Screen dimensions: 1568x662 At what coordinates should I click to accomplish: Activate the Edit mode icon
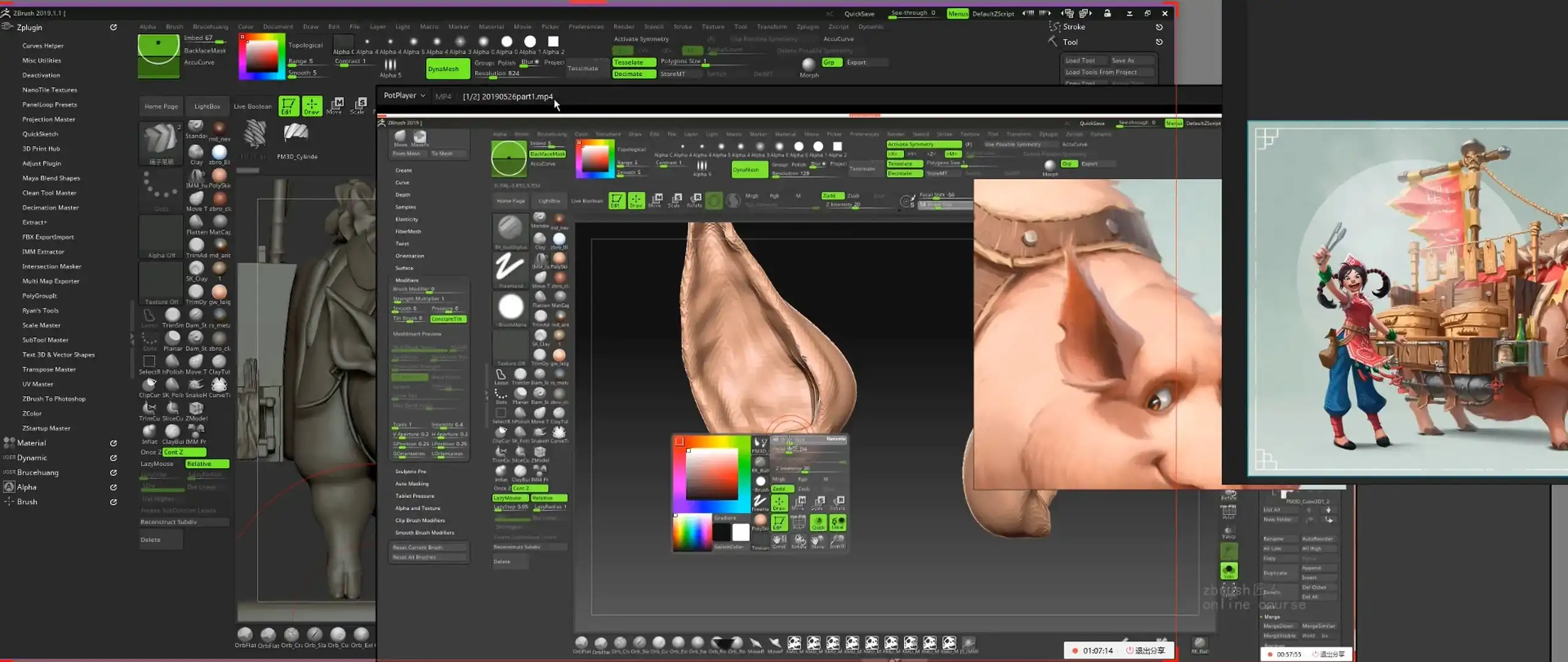coord(288,105)
